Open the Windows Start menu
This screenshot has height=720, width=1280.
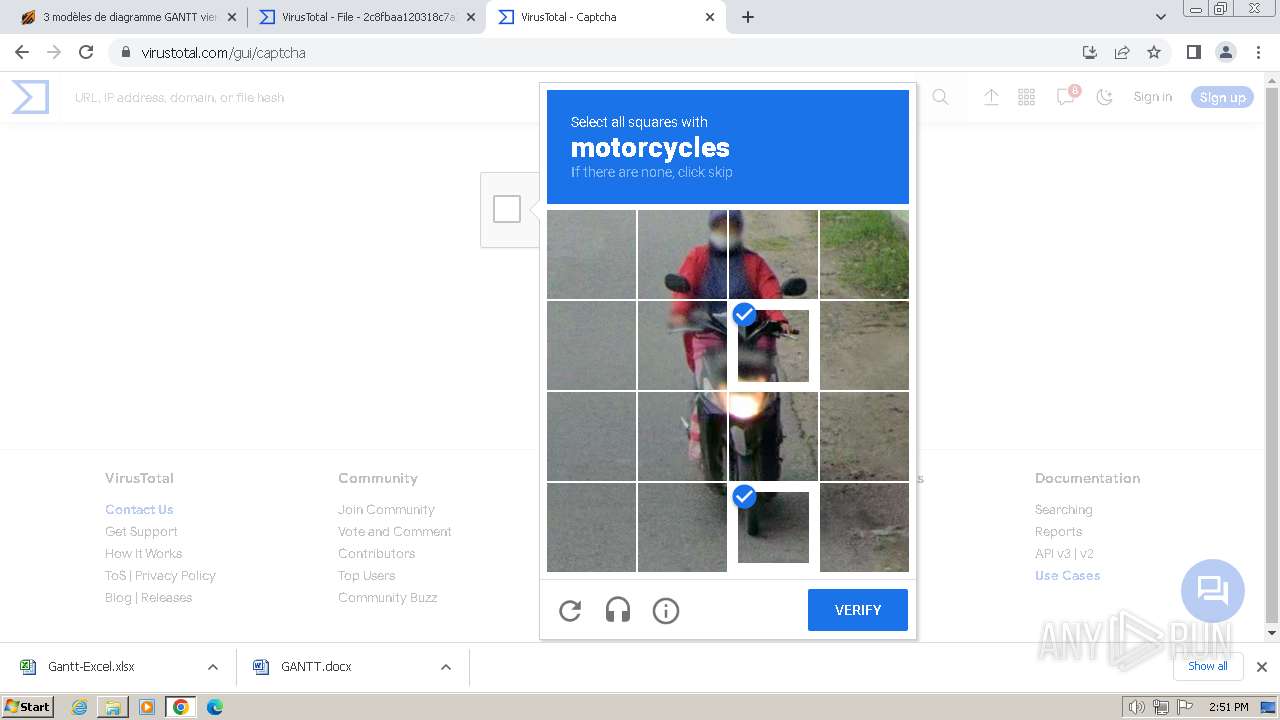pyautogui.click(x=28, y=707)
